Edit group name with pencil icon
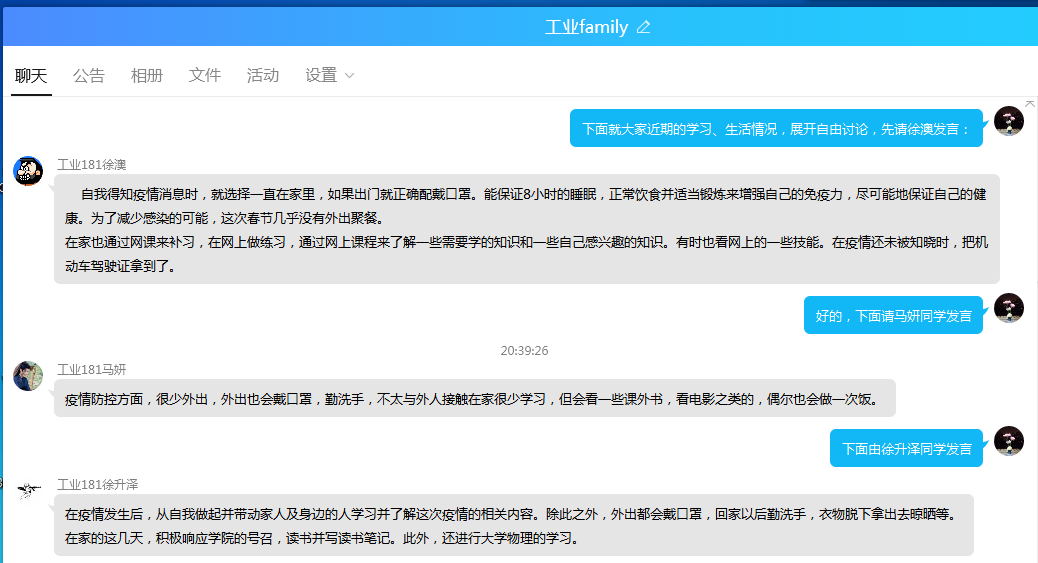Screen dimensions: 1038x563 click(643, 27)
